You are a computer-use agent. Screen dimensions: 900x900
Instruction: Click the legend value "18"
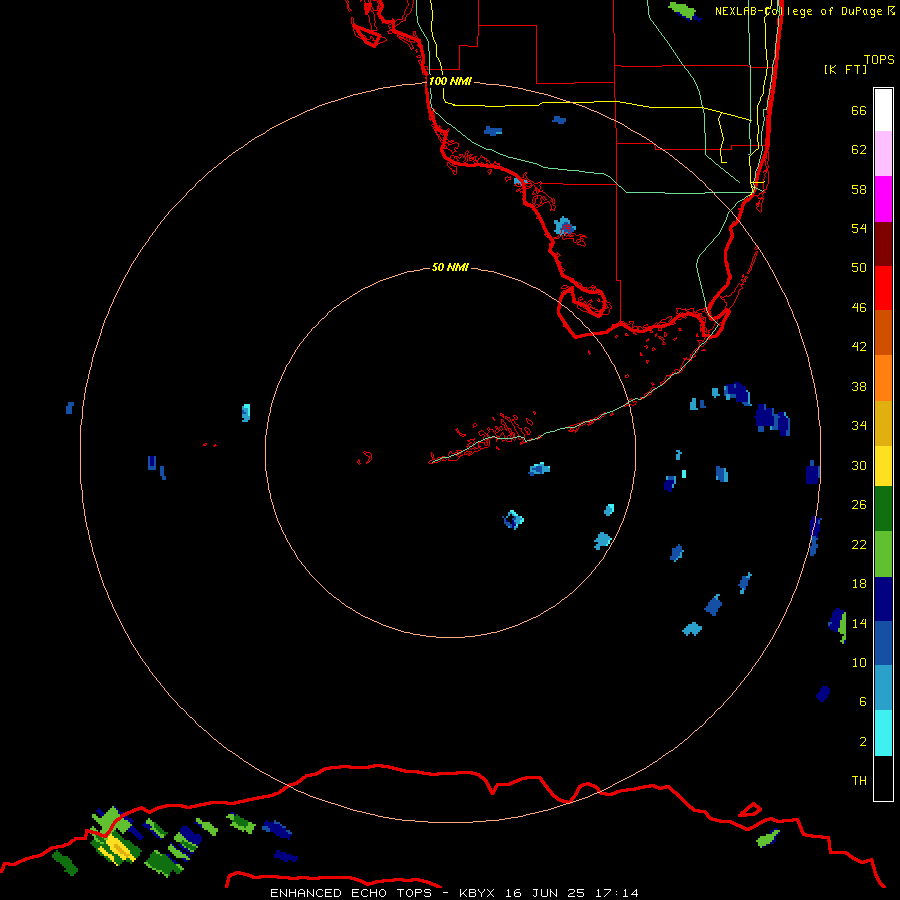(859, 584)
